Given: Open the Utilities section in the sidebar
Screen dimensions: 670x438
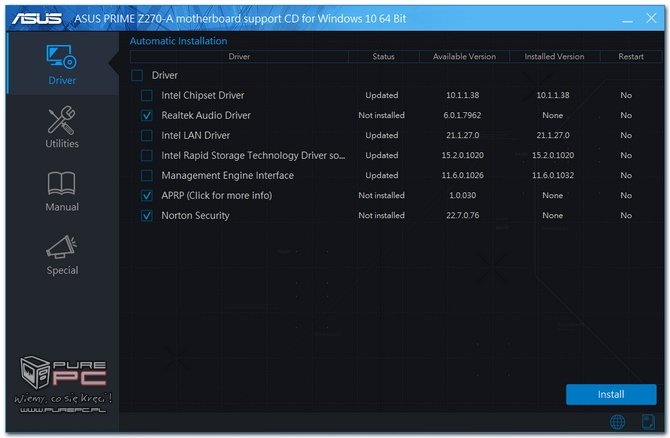Looking at the screenshot, I should click(62, 127).
